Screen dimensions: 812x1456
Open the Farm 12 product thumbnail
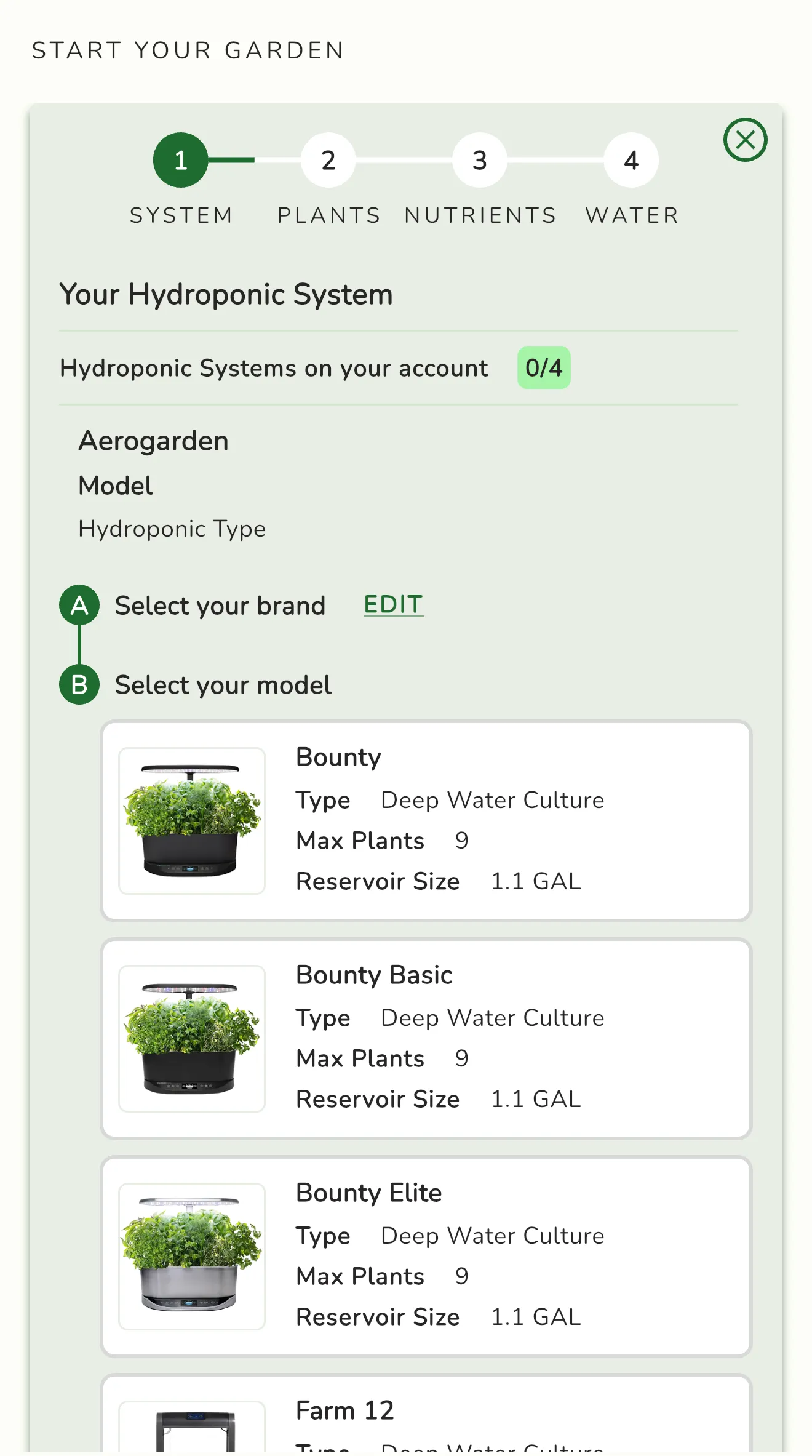point(192,1428)
